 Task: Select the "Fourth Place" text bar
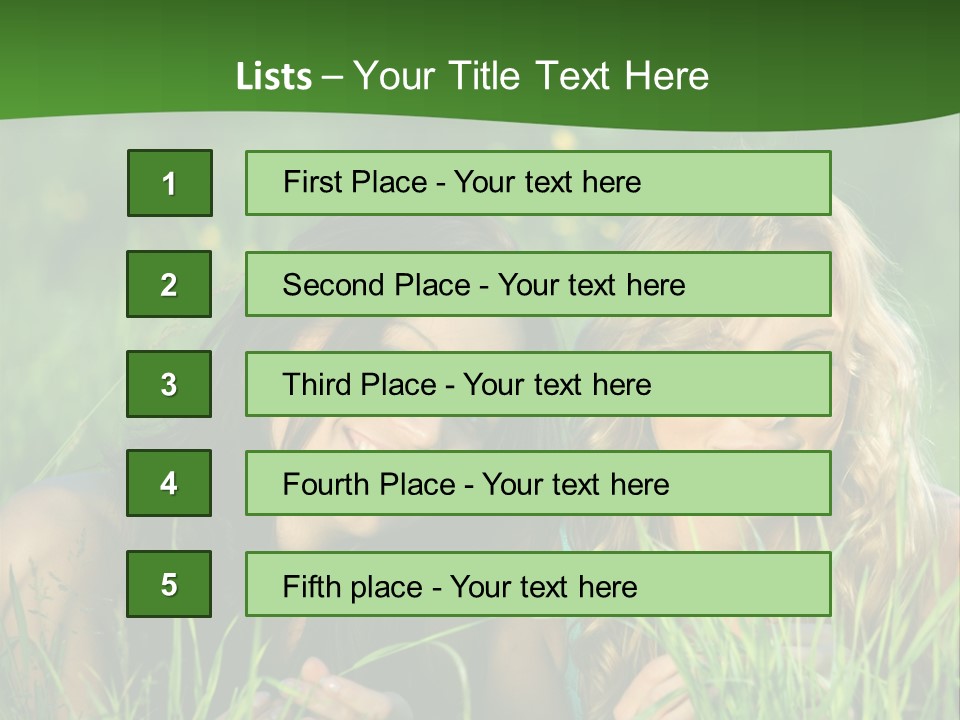[x=538, y=484]
